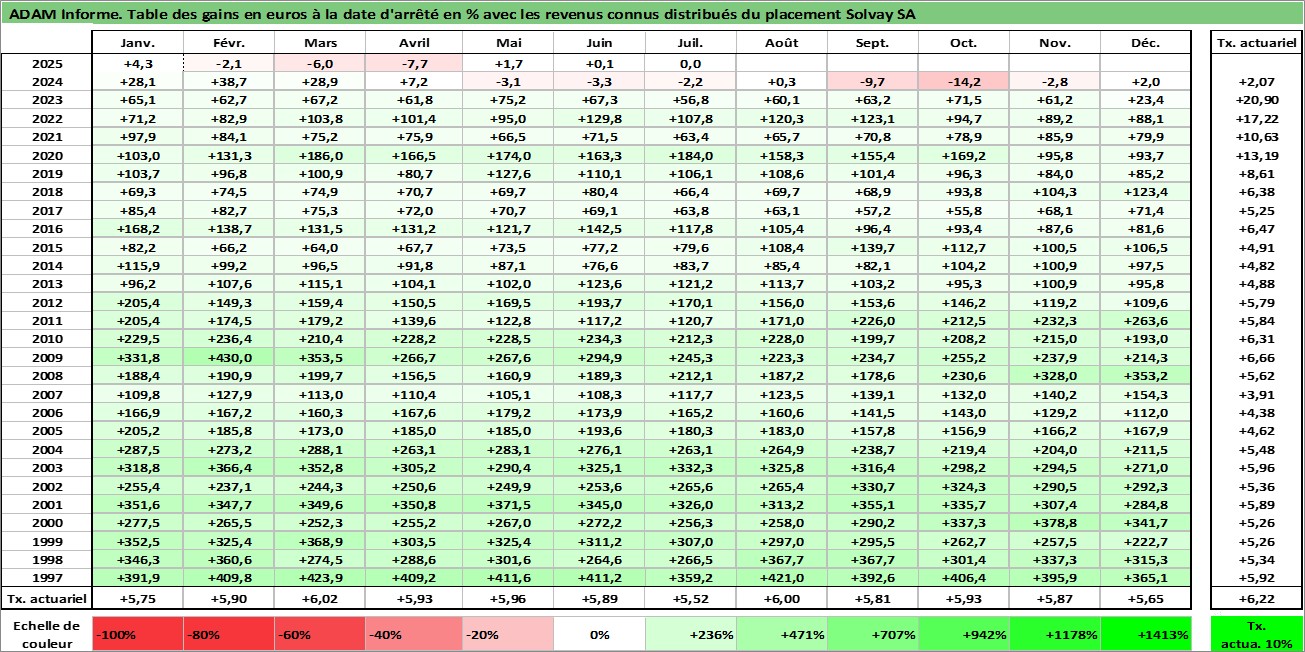Click the 2025 Juil. cell 0,0

691,63
